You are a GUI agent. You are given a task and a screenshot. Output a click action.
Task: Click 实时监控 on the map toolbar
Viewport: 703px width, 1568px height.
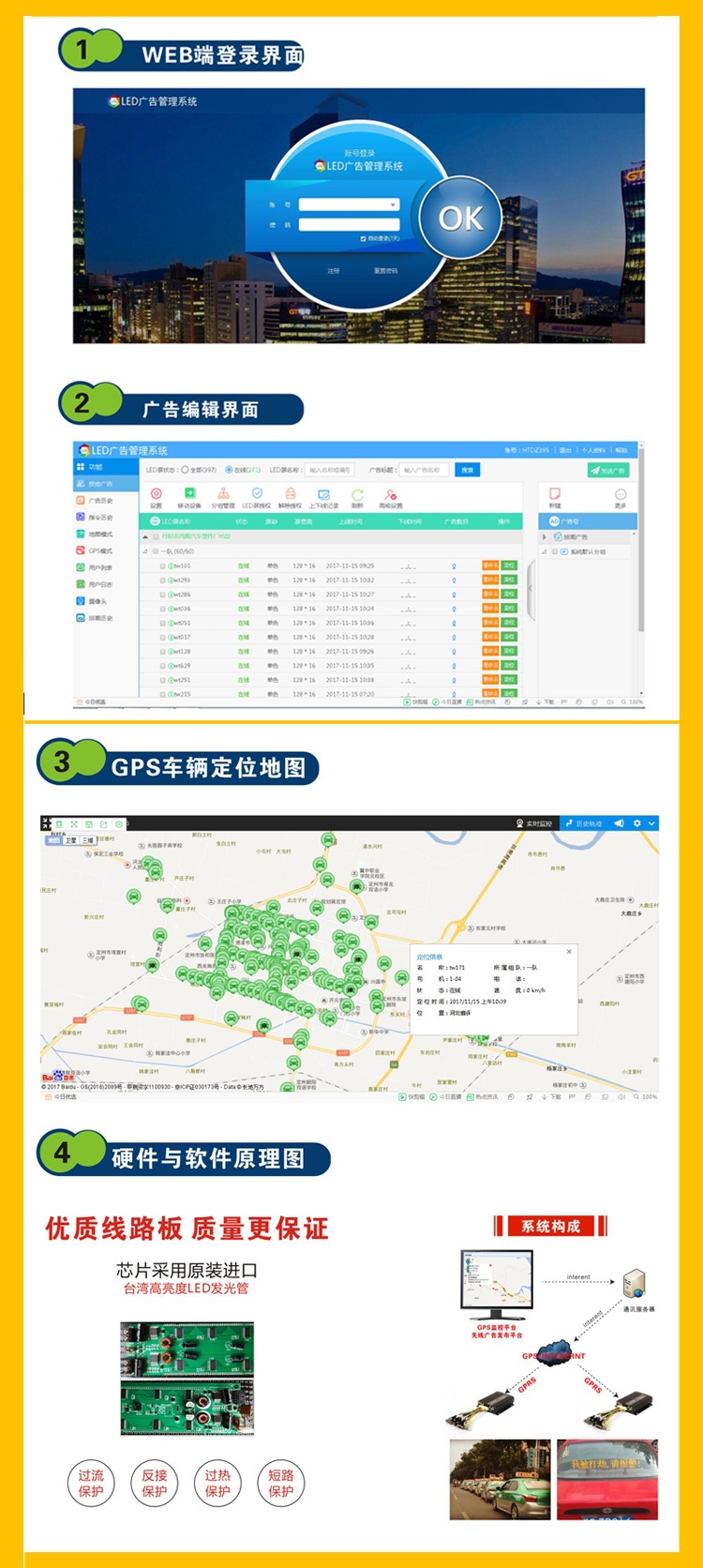pyautogui.click(x=534, y=823)
